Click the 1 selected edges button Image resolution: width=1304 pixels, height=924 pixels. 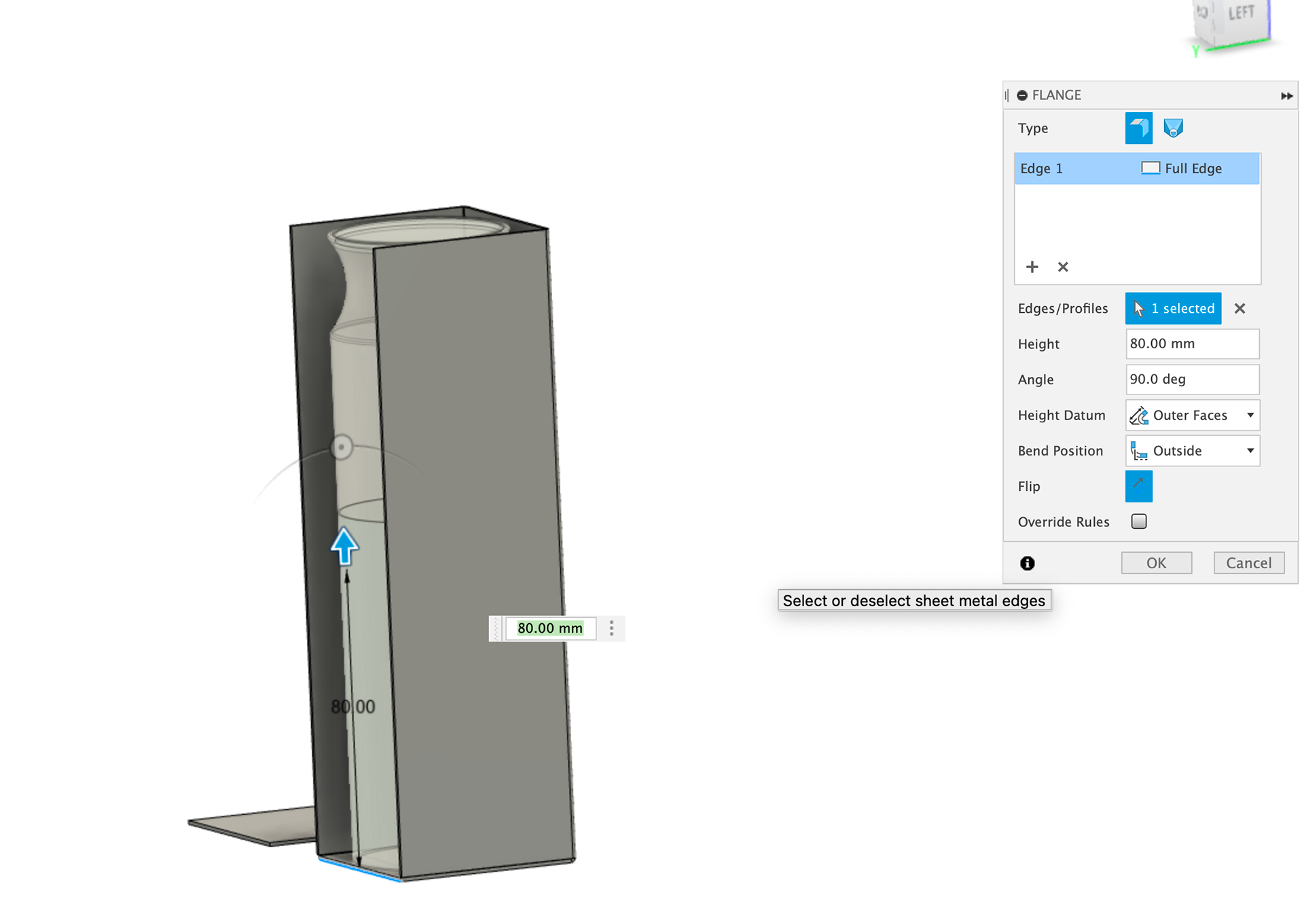1173,308
